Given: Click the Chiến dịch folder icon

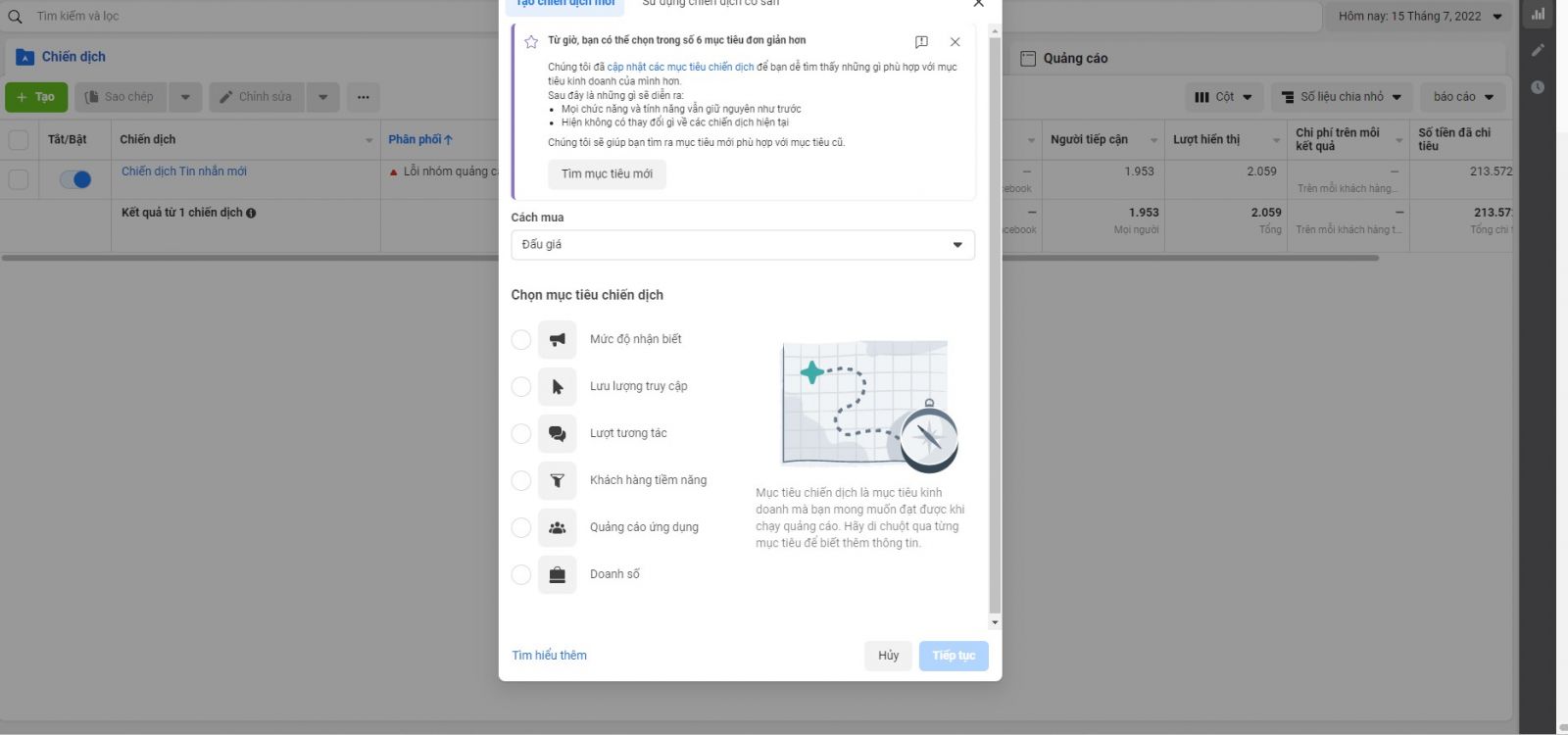Looking at the screenshot, I should (x=25, y=58).
